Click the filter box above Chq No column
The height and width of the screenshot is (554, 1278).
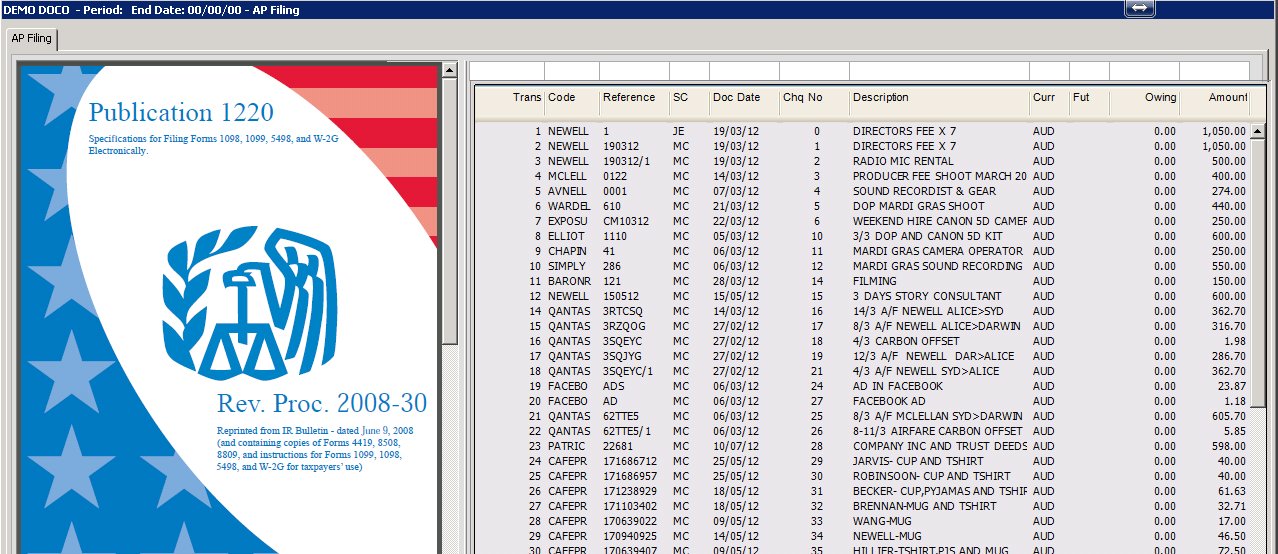[815, 71]
